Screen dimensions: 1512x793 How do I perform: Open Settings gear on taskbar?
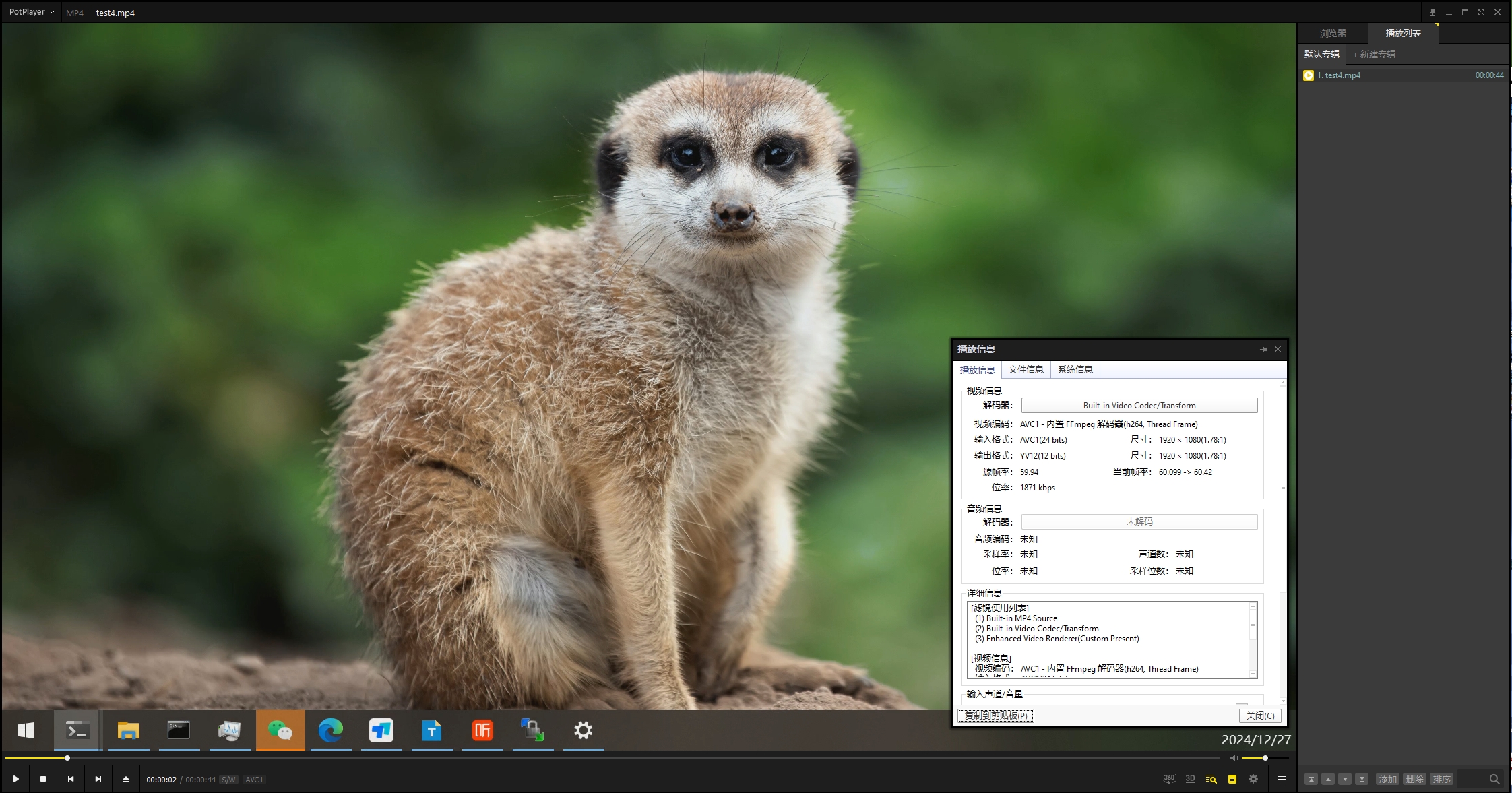click(584, 730)
